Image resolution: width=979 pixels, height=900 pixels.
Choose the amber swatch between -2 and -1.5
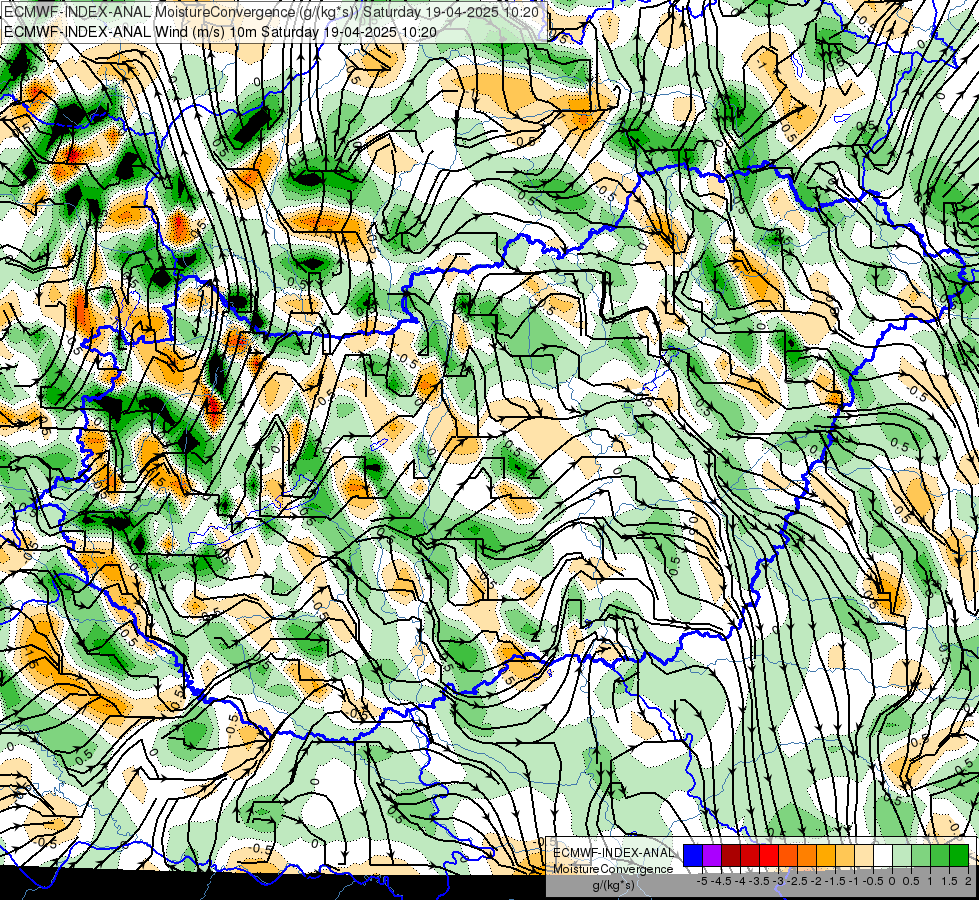[x=826, y=856]
